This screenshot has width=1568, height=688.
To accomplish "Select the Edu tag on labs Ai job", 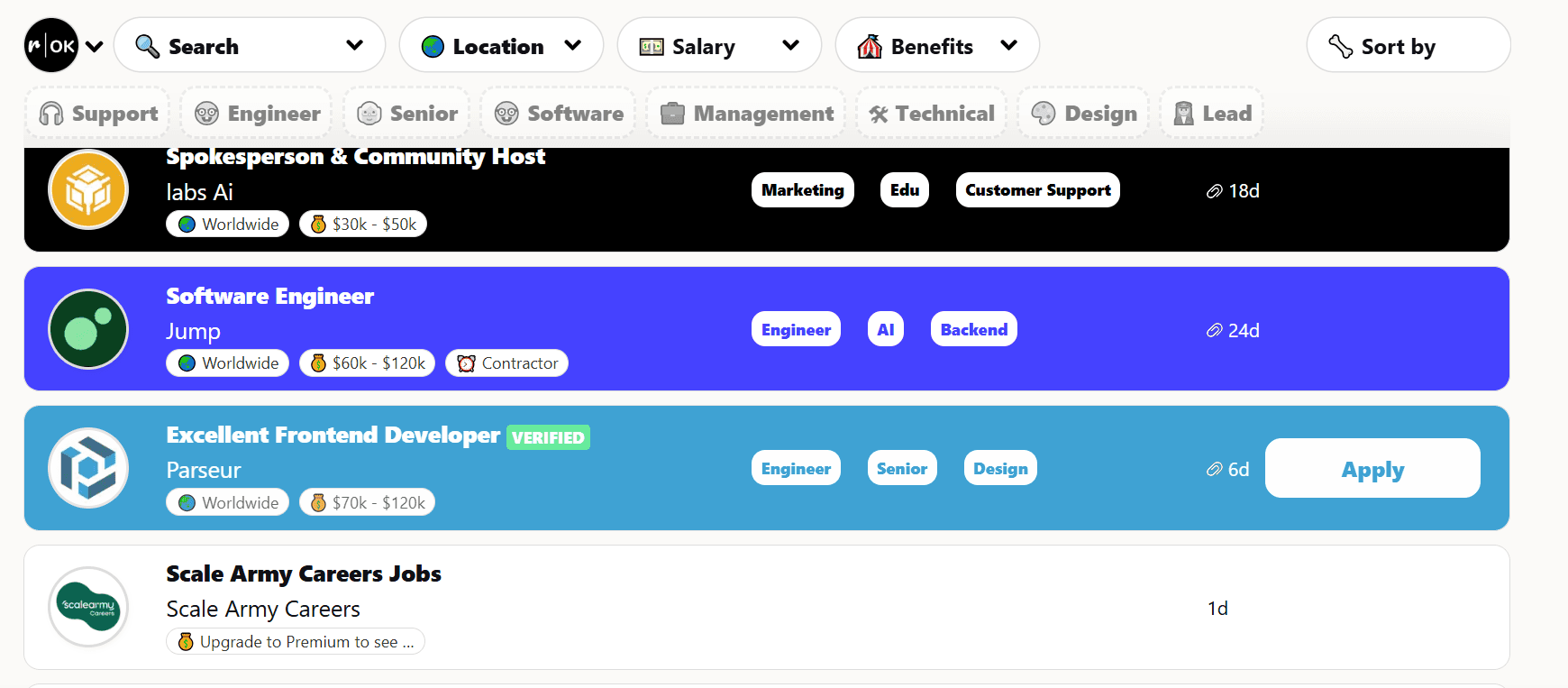I will pos(905,190).
